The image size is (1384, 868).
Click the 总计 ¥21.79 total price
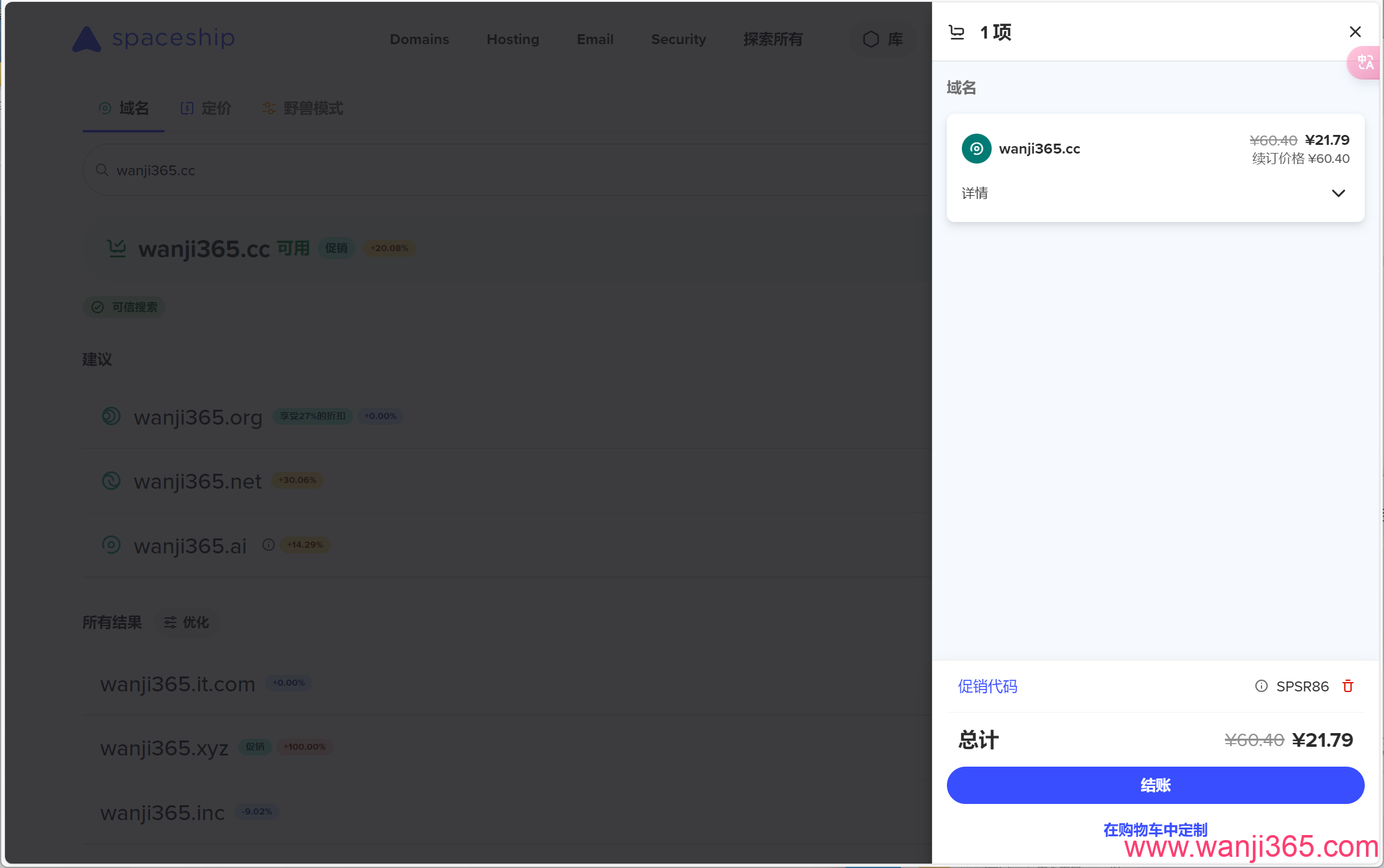(x=1322, y=740)
